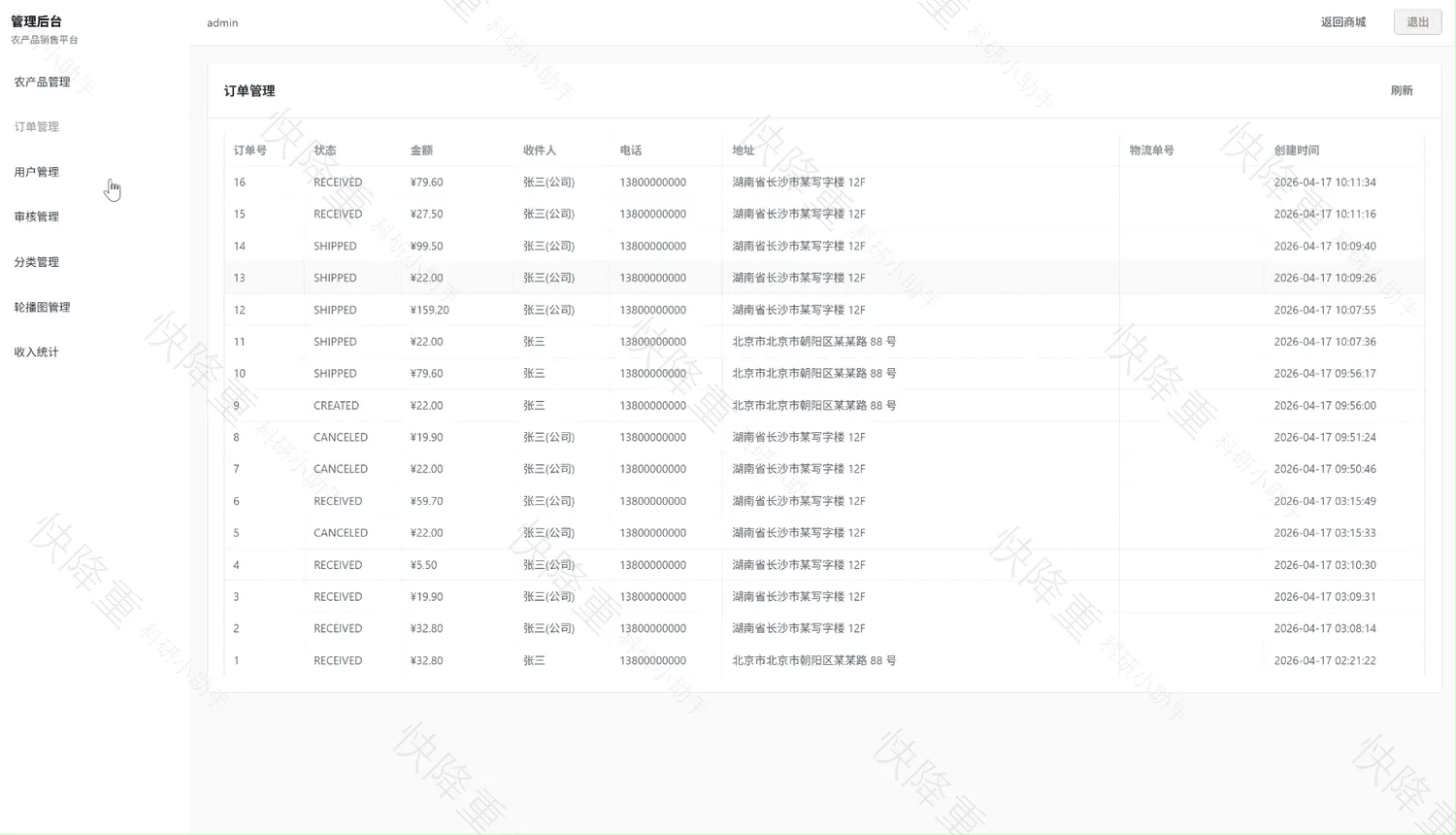Viewport: 1456px width, 835px height.
Task: Select RECEIVED status of order 6
Action: click(x=338, y=501)
